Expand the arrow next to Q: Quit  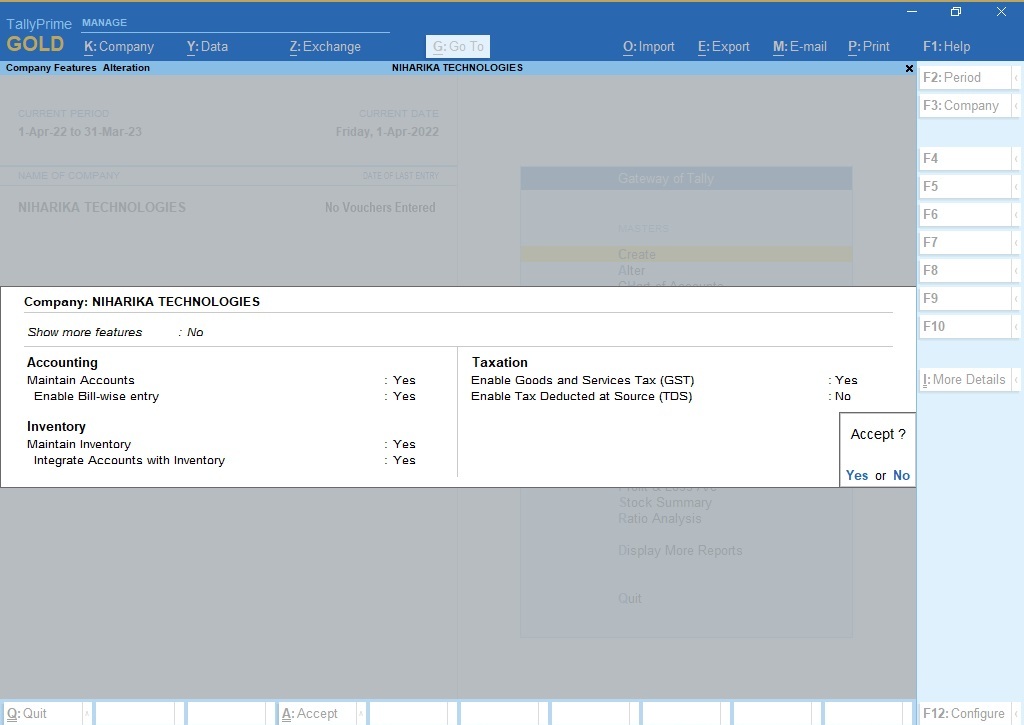tap(88, 713)
